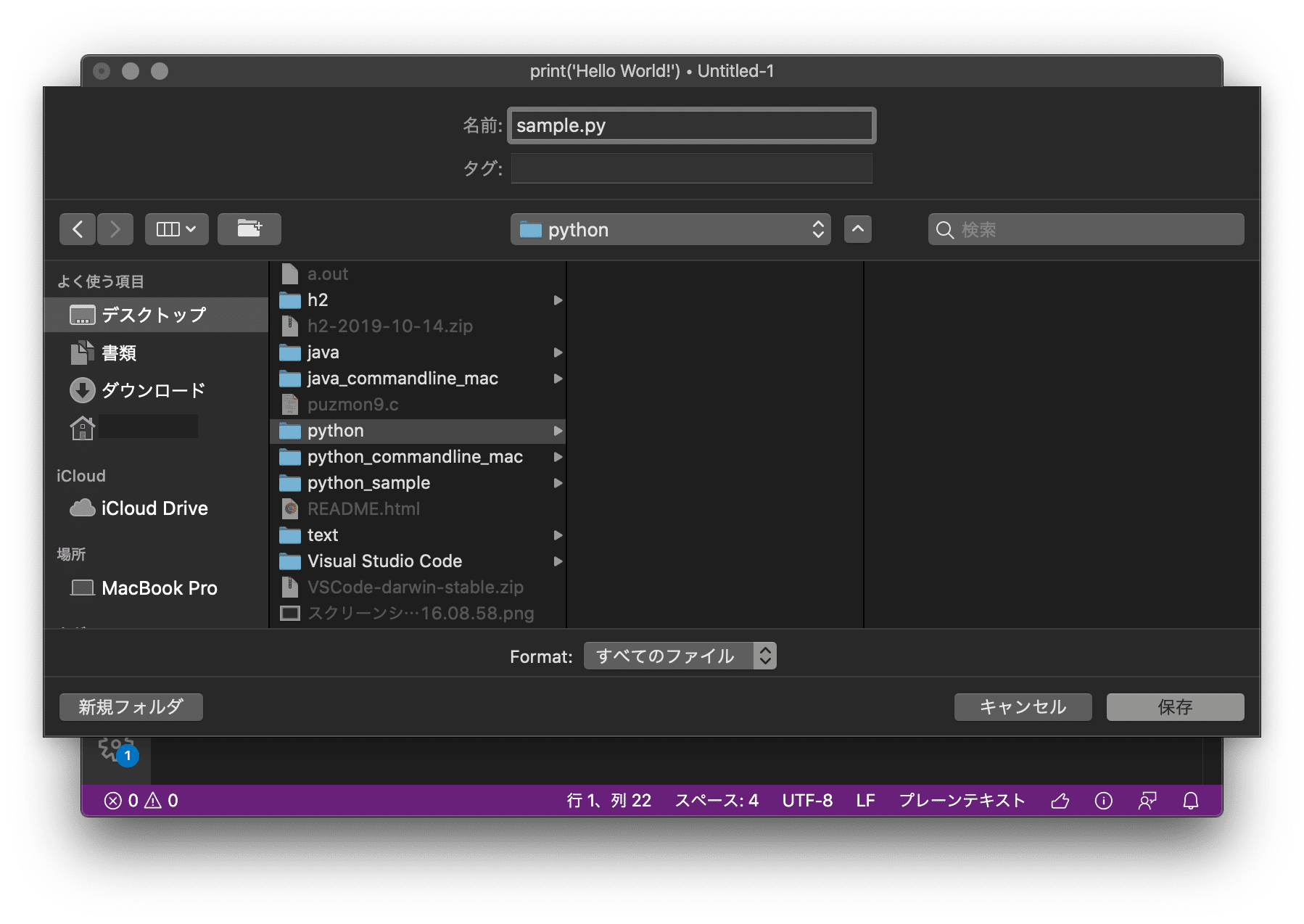Click the notification bell in status bar
Viewport: 1304px width, 924px height.
1190,801
